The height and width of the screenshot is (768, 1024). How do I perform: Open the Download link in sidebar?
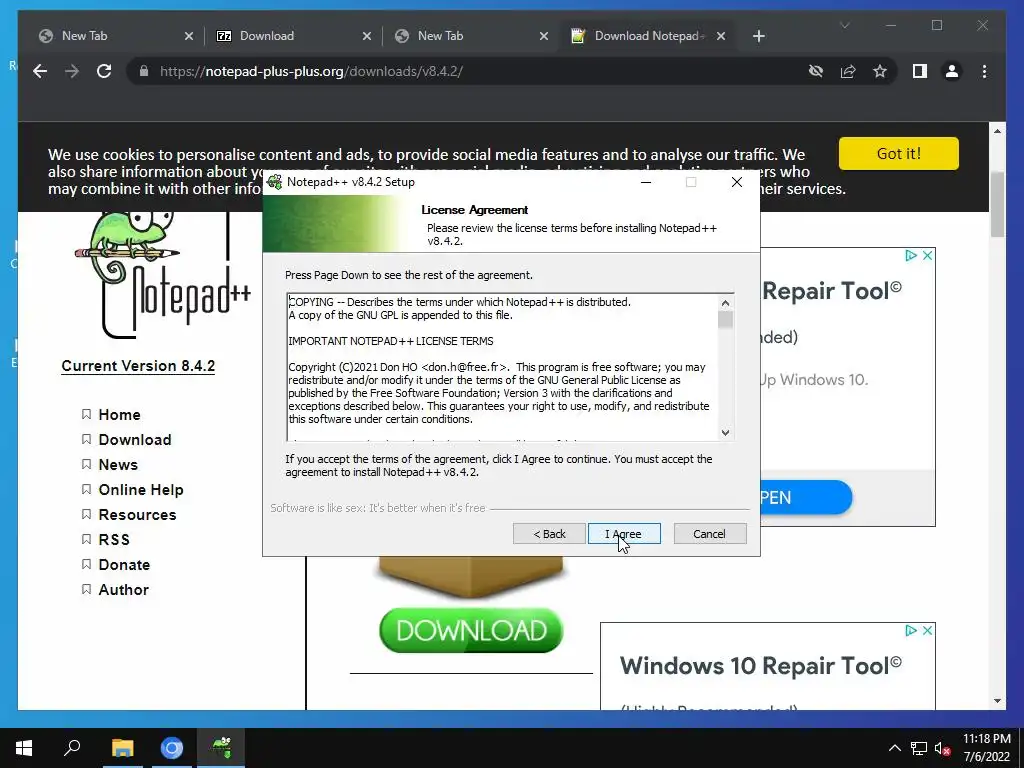(135, 440)
